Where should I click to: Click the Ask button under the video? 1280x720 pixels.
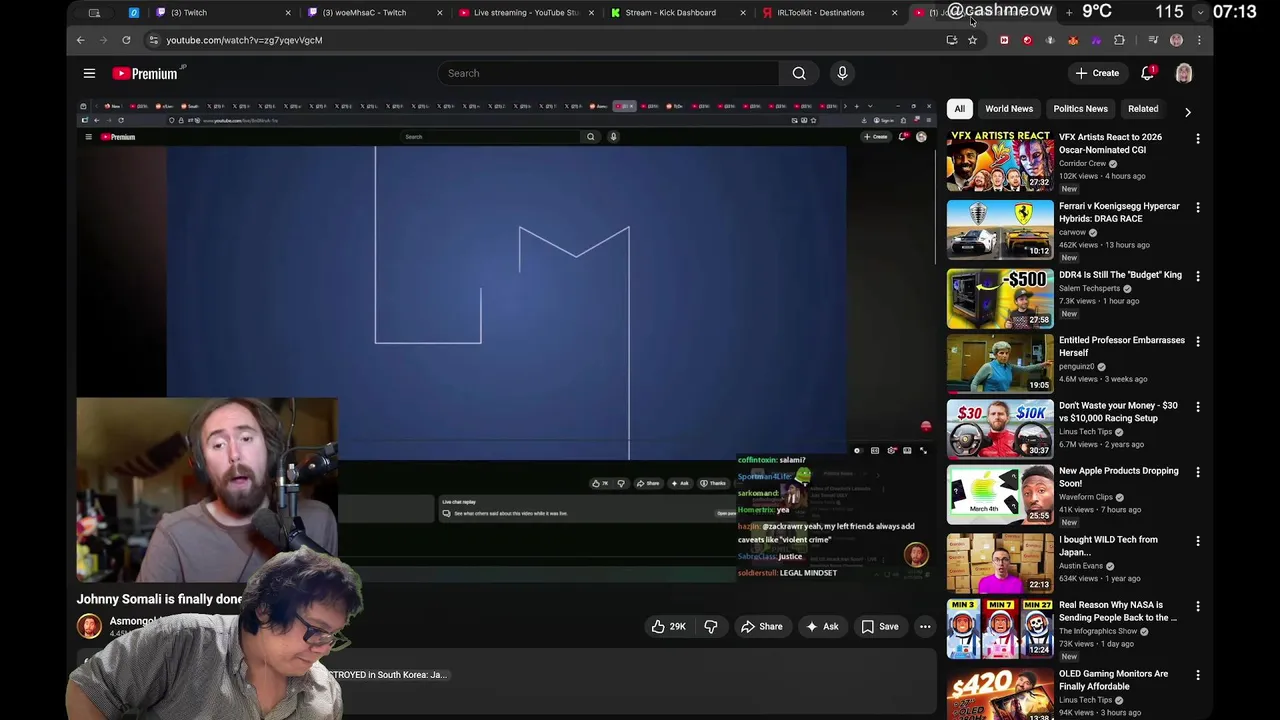(822, 627)
